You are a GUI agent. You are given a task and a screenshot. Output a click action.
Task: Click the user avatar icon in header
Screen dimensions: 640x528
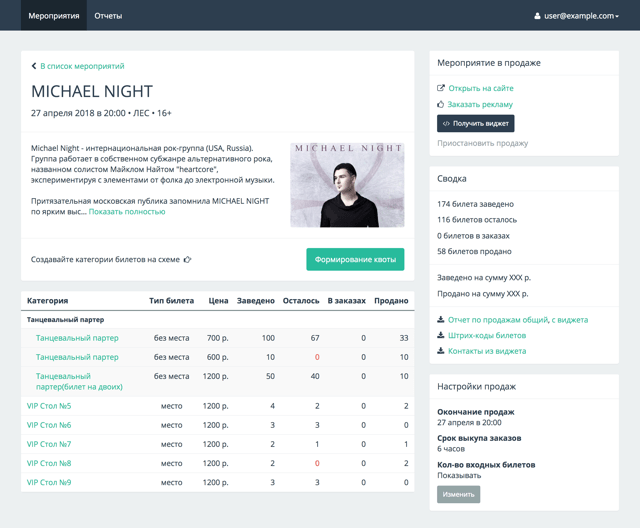pyautogui.click(x=537, y=16)
